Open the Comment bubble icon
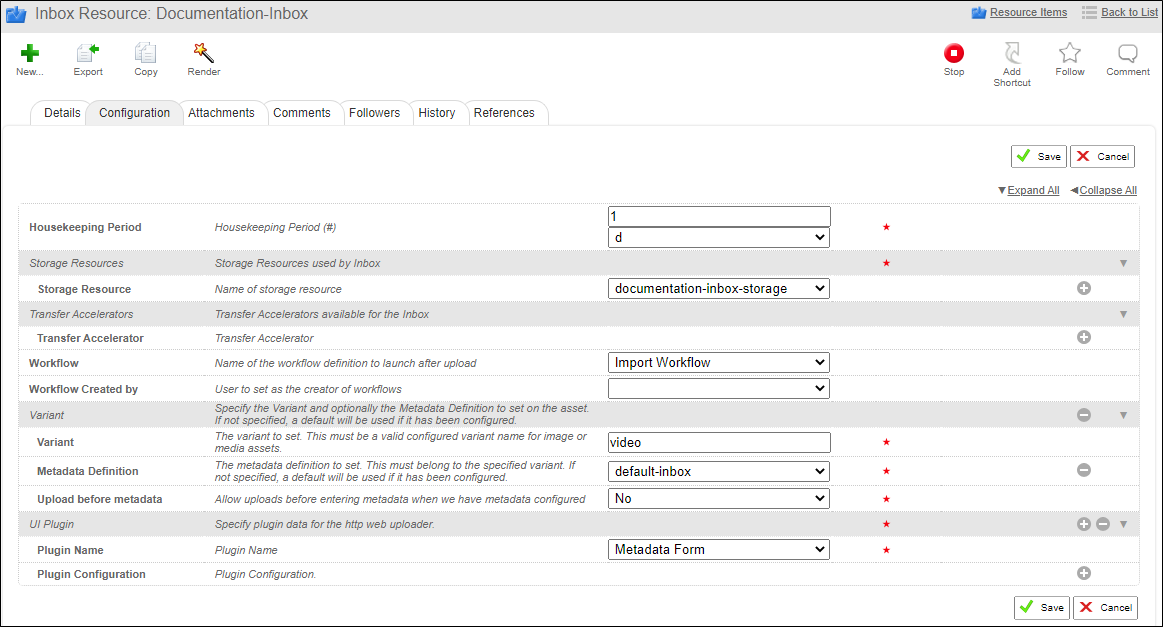This screenshot has height=627, width=1163. [1127, 52]
